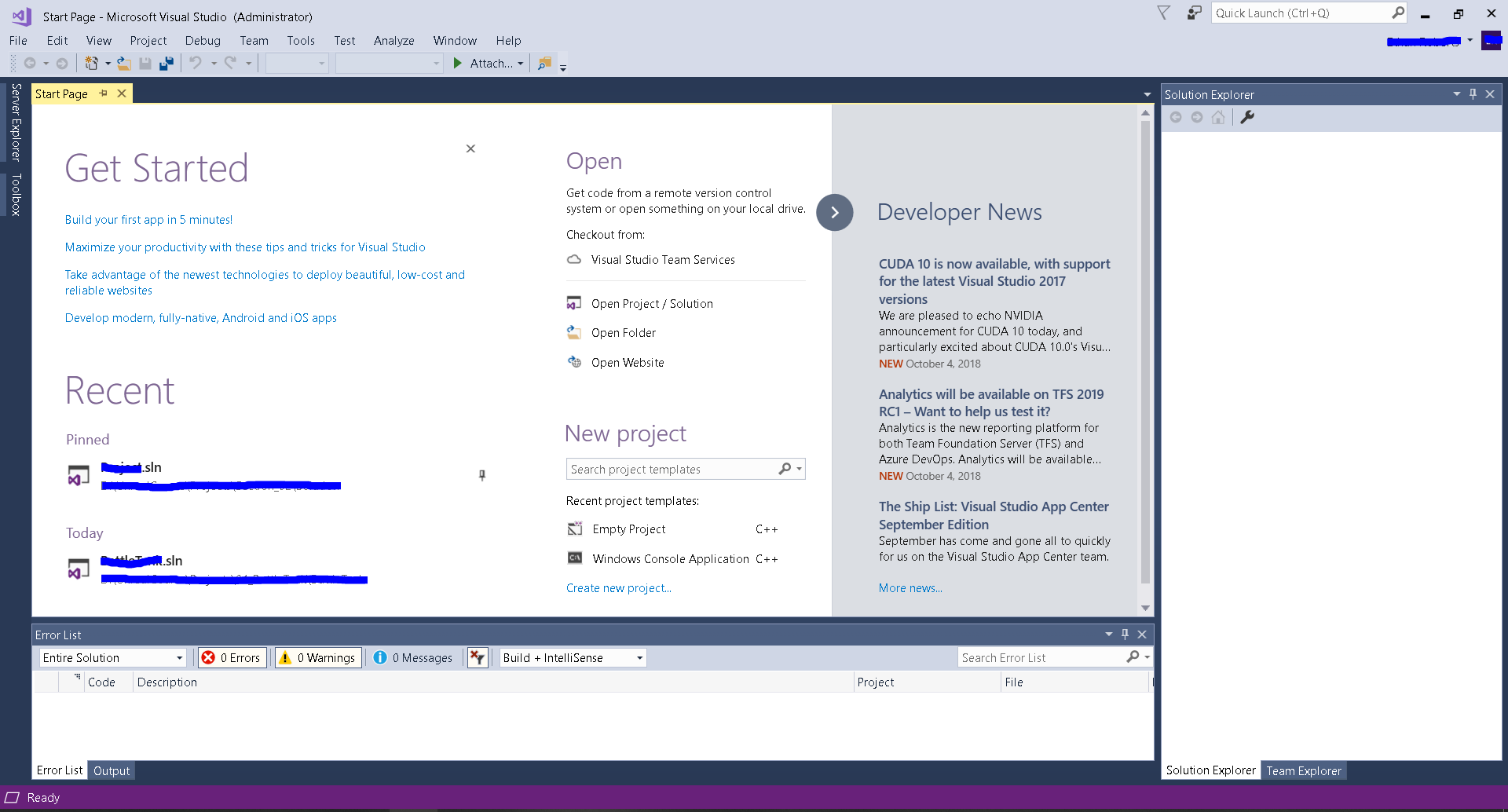Click Open Project / Solution

(652, 304)
